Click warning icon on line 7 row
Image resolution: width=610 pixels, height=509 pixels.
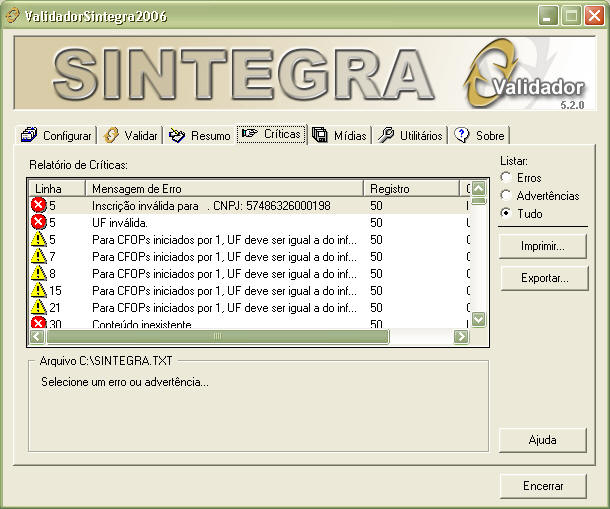[39, 256]
